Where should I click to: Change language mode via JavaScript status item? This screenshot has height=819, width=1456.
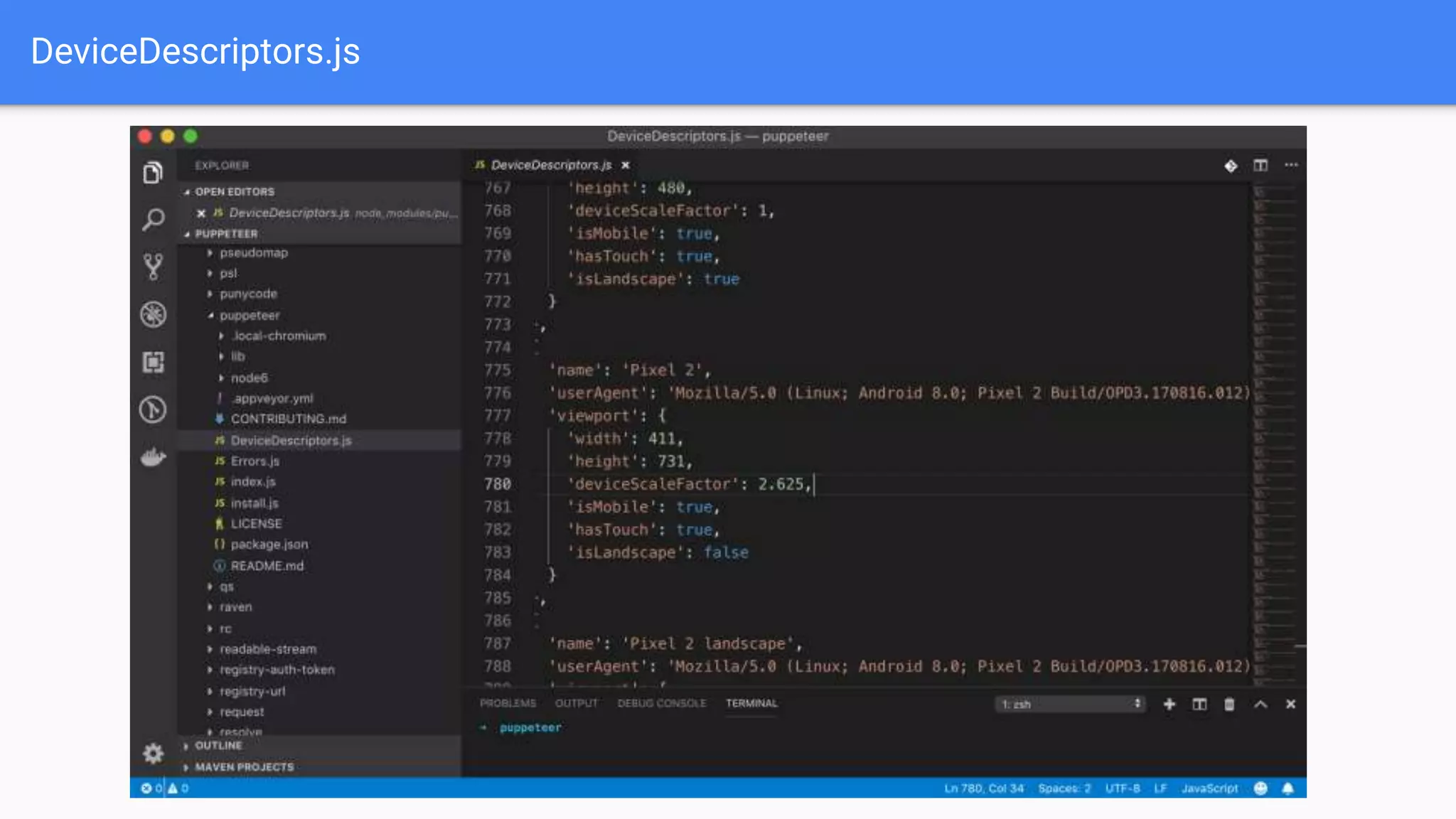[1210, 788]
